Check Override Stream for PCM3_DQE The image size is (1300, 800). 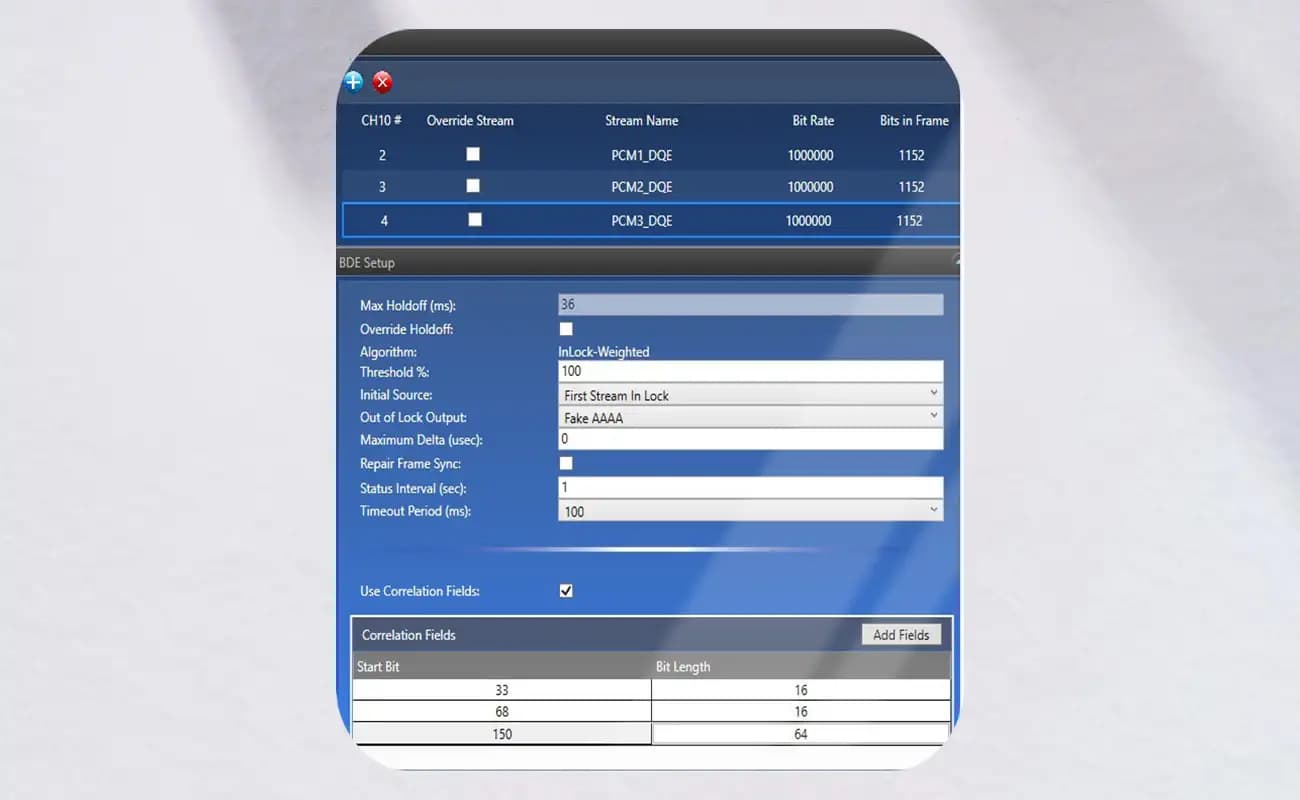[x=474, y=219]
